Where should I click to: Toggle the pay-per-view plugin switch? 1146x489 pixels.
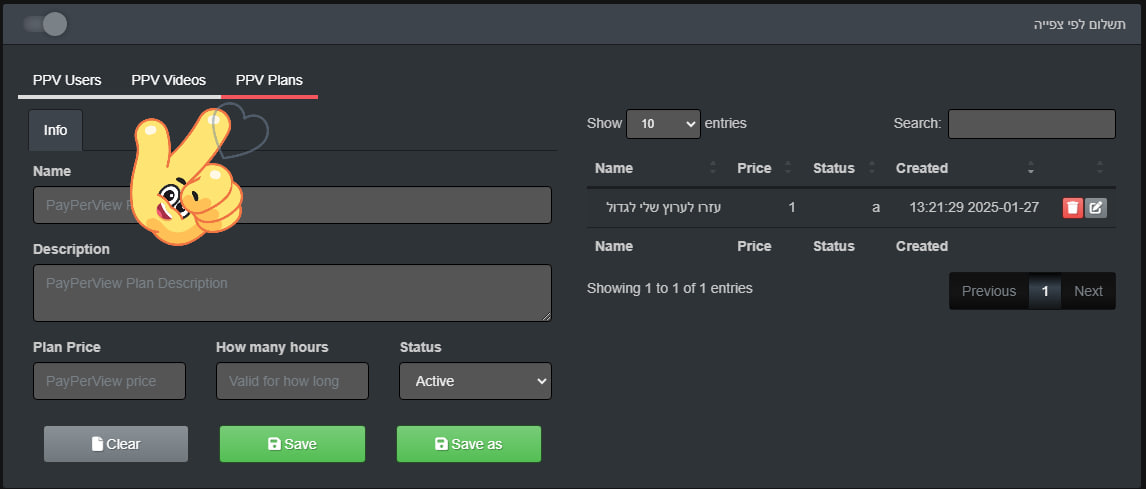coord(45,23)
